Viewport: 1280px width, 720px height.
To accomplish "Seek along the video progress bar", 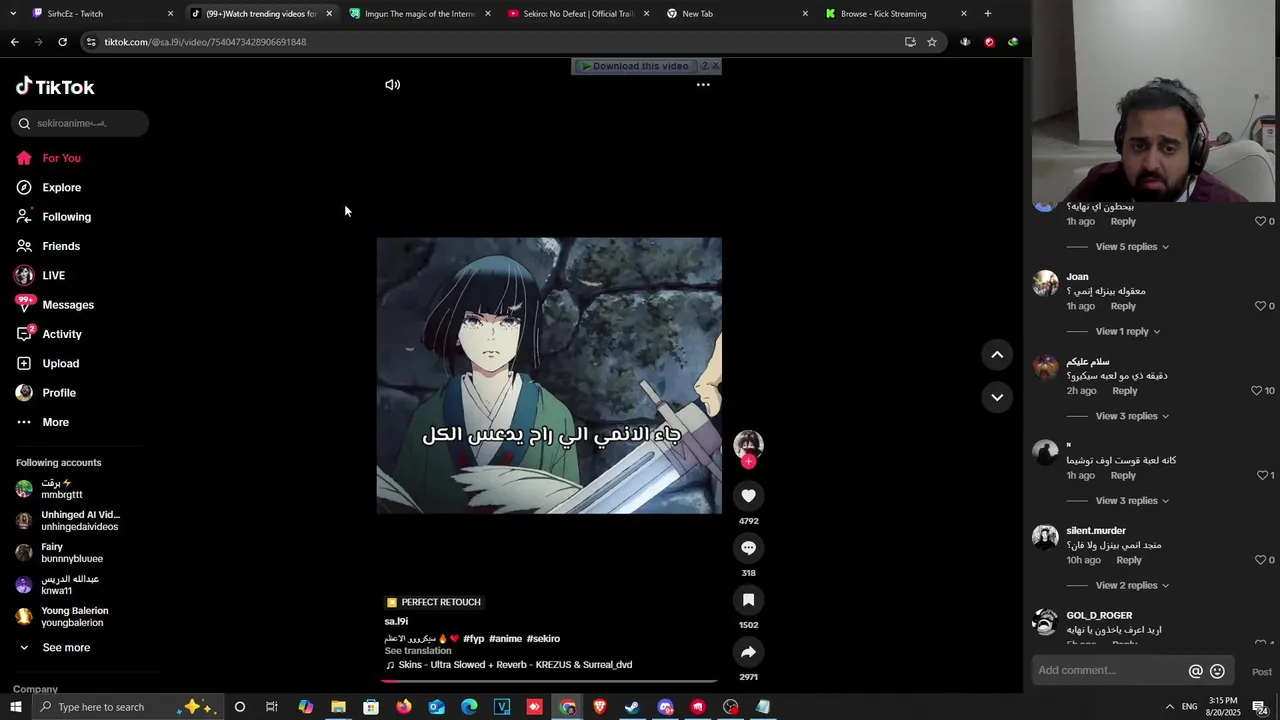I will click(x=549, y=681).
